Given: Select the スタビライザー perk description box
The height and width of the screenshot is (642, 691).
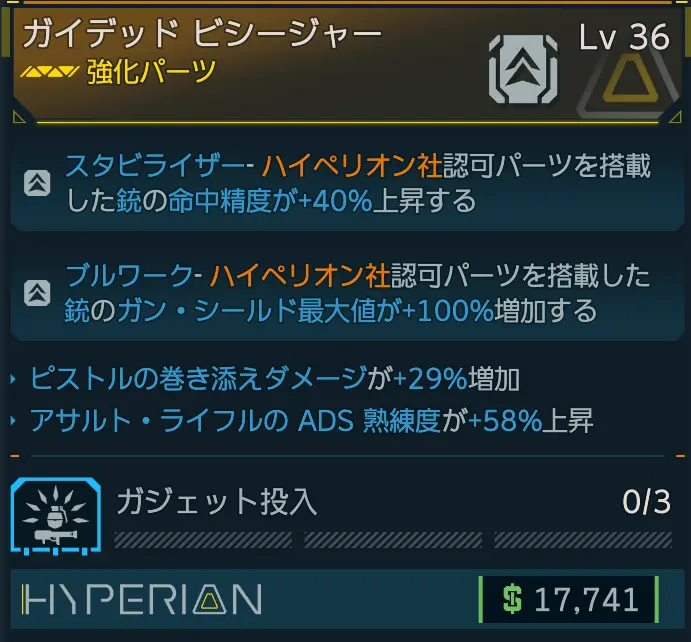Looking at the screenshot, I should coord(347,183).
